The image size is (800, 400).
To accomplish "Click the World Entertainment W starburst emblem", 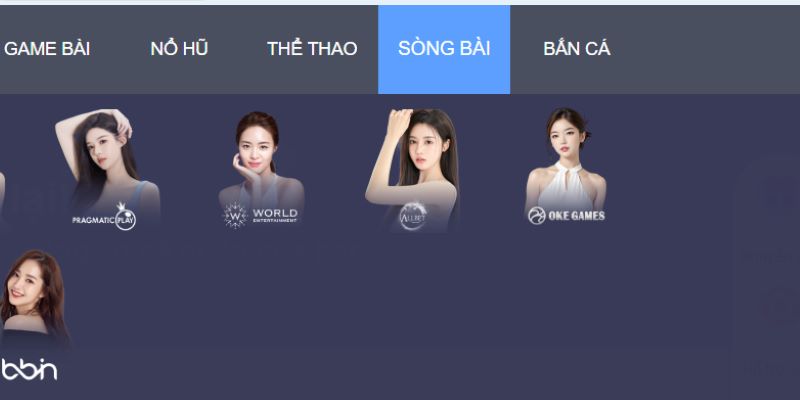I will (235, 216).
